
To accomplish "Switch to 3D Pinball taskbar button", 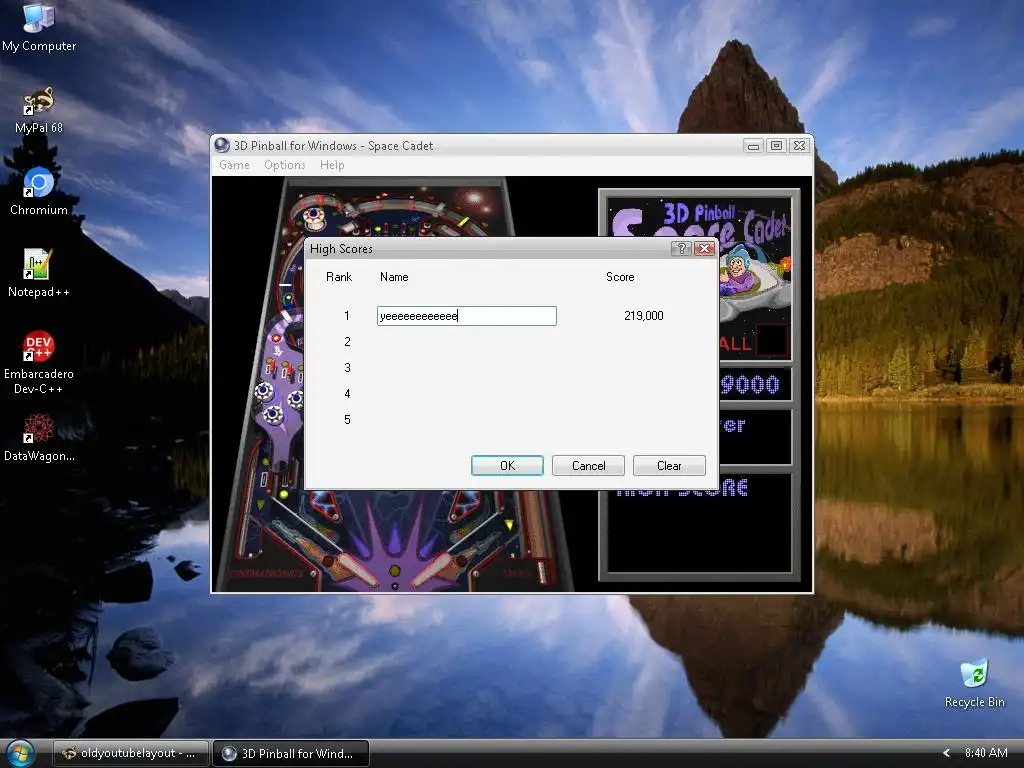I will click(x=291, y=753).
